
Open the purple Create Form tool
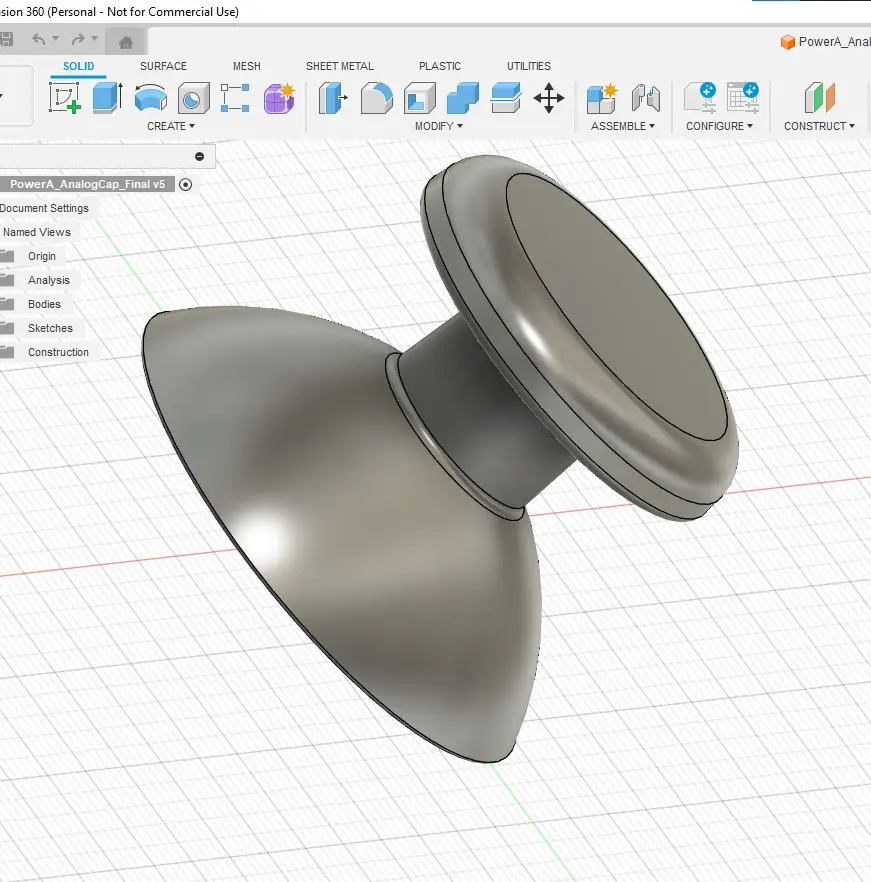(x=278, y=98)
